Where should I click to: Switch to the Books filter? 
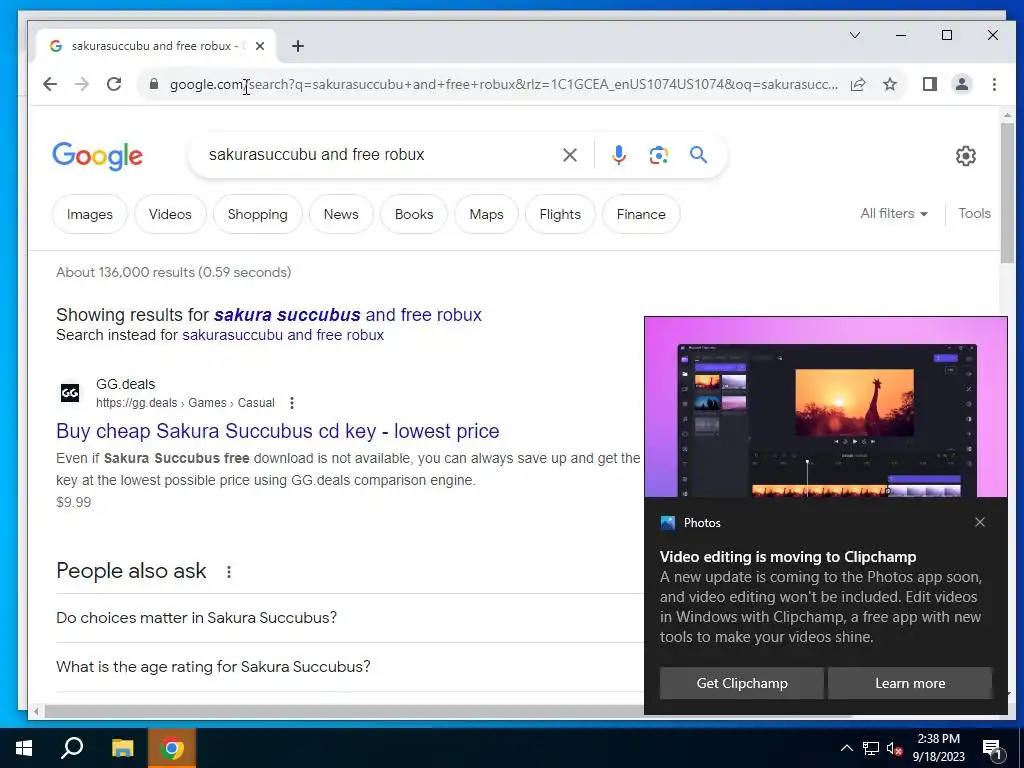click(x=414, y=214)
